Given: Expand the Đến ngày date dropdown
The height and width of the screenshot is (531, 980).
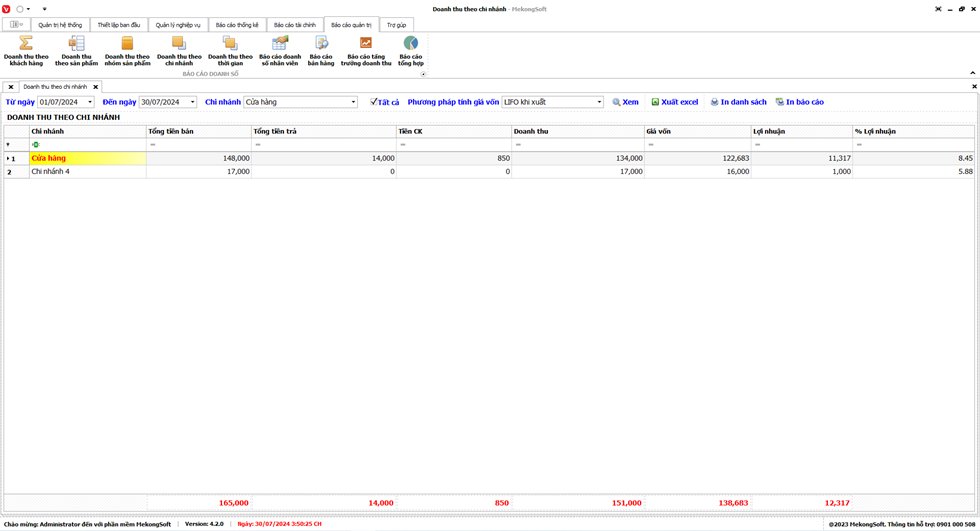Looking at the screenshot, I should [193, 102].
